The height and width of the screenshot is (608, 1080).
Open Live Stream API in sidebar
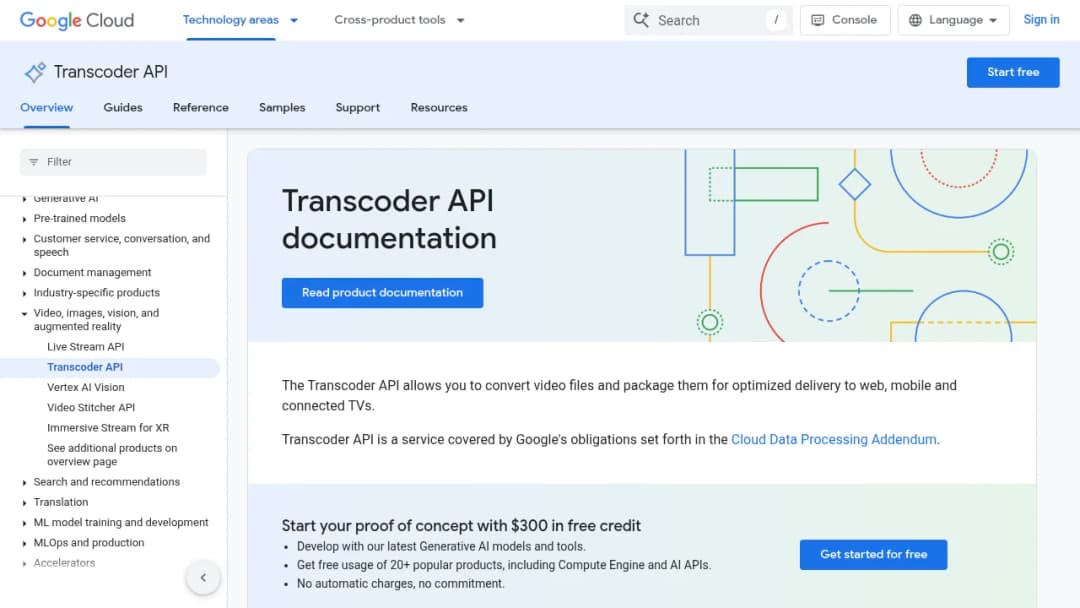85,346
